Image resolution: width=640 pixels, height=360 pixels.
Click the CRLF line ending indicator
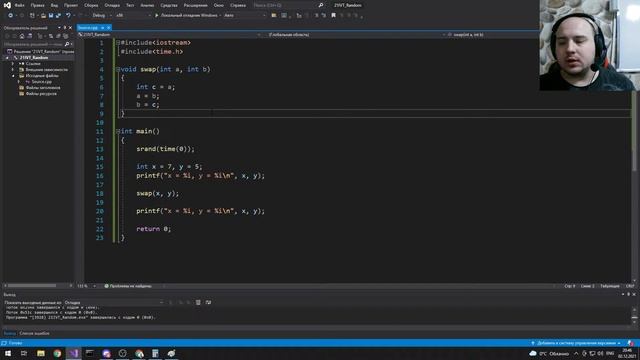pyautogui.click(x=630, y=286)
